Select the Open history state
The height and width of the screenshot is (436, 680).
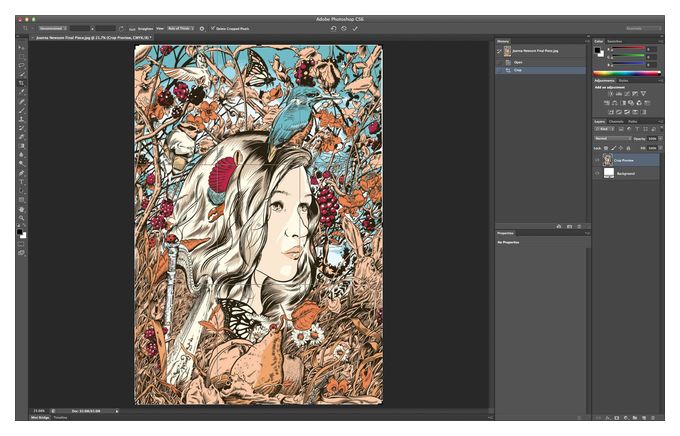pyautogui.click(x=540, y=62)
